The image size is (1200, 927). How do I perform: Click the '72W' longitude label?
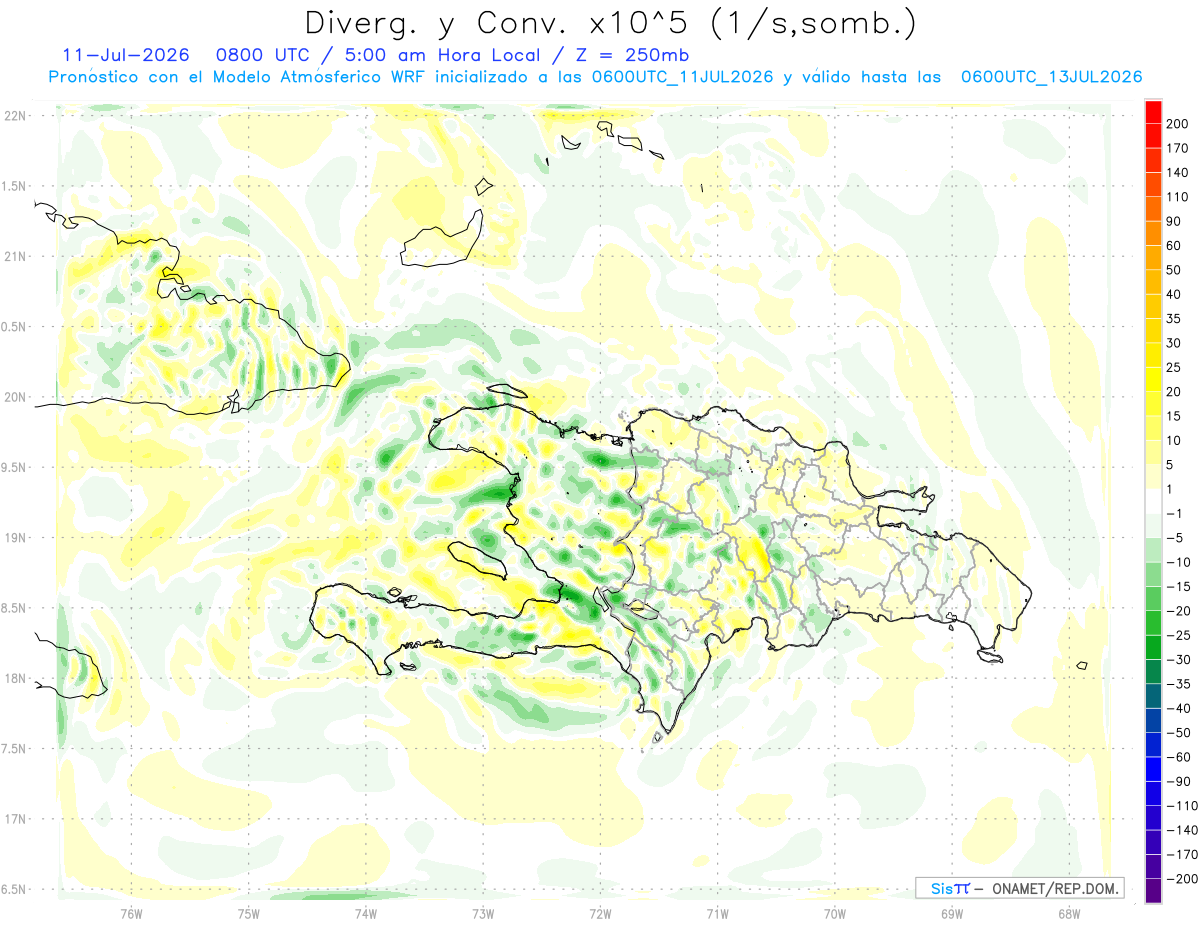(600, 913)
